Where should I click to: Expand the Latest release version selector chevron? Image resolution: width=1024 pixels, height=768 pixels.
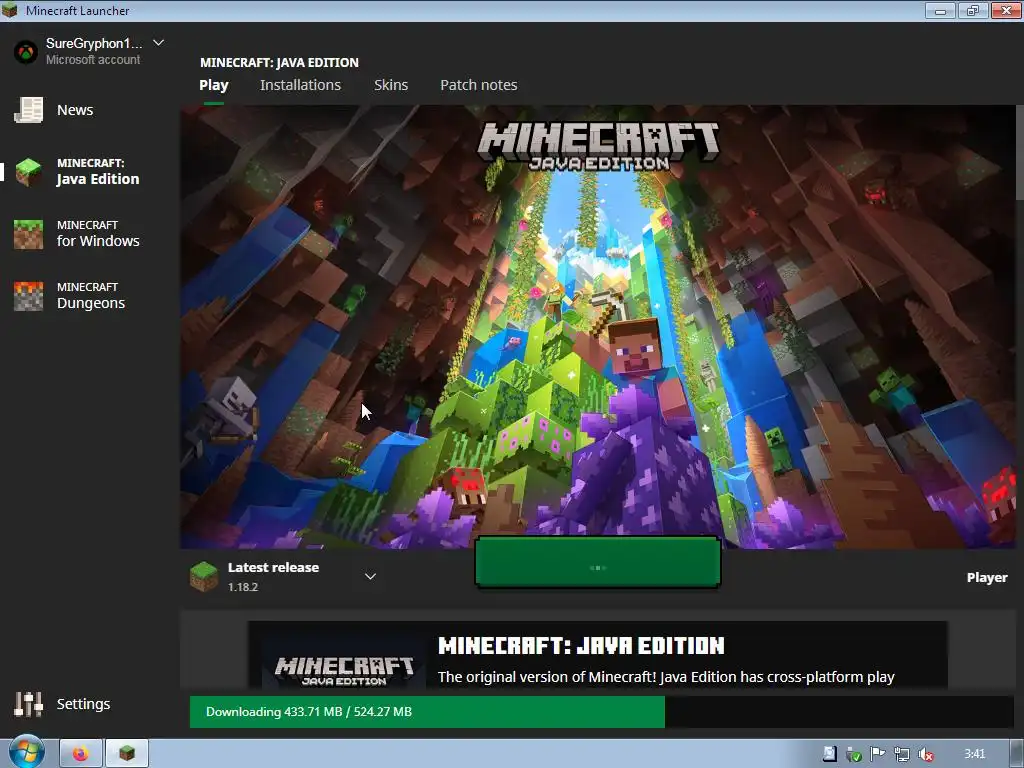coord(370,576)
